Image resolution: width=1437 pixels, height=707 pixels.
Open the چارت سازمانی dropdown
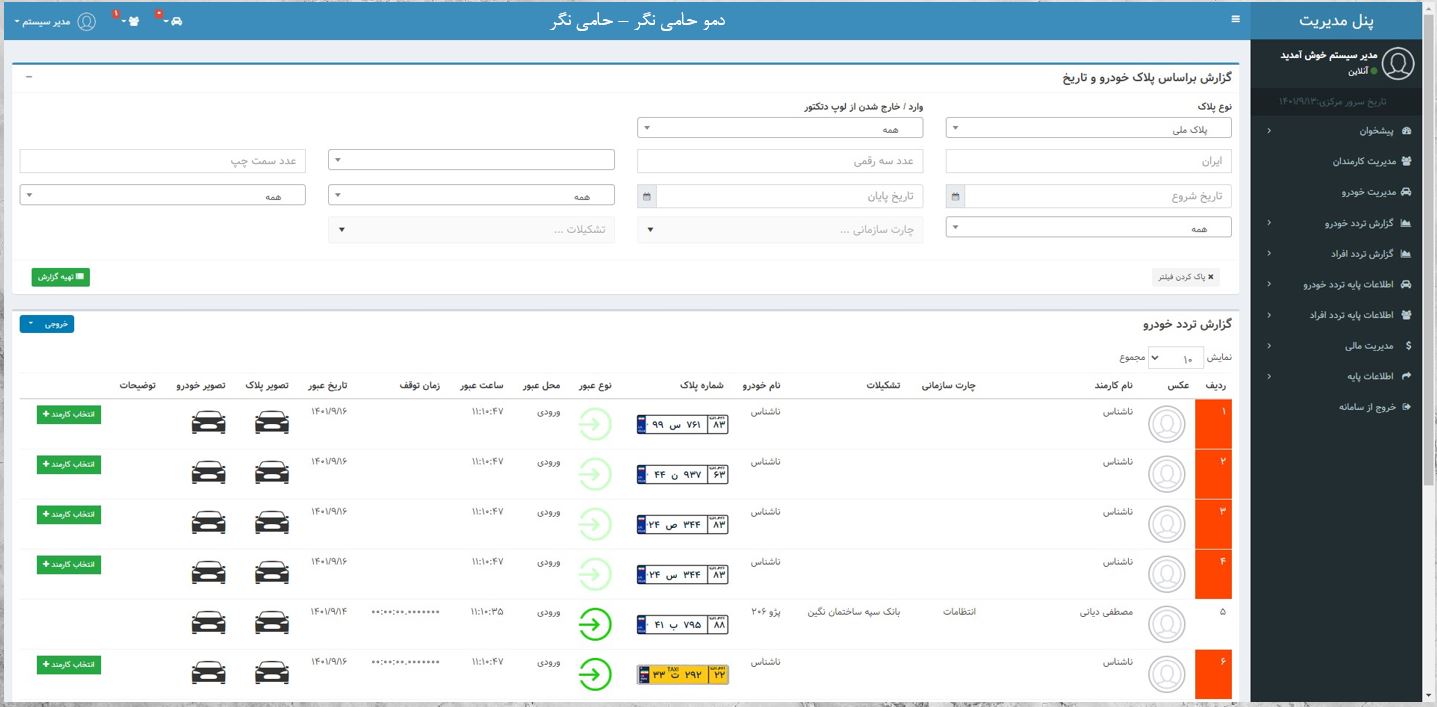(780, 230)
